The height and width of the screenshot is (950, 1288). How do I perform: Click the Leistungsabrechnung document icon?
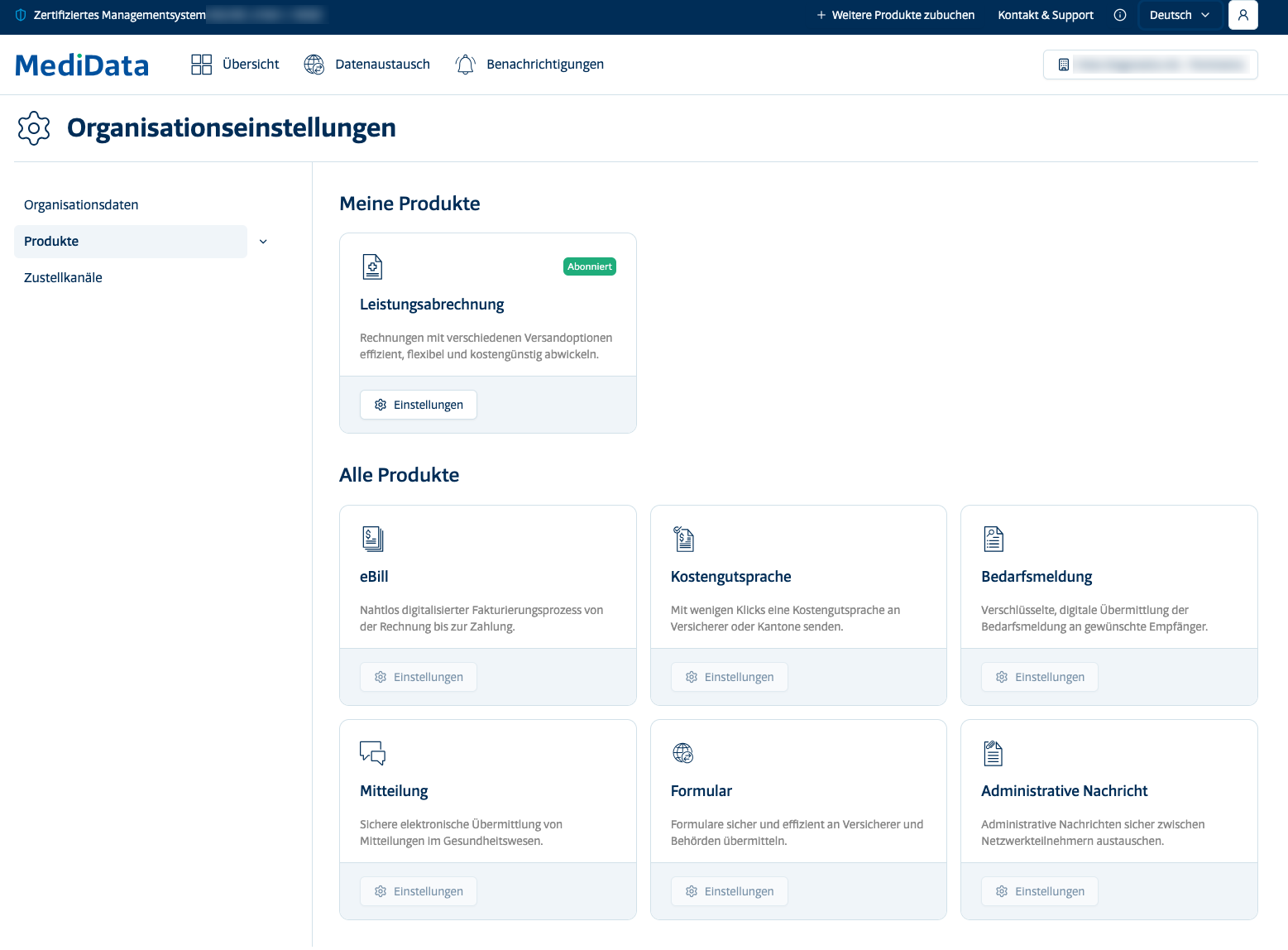coord(373,266)
